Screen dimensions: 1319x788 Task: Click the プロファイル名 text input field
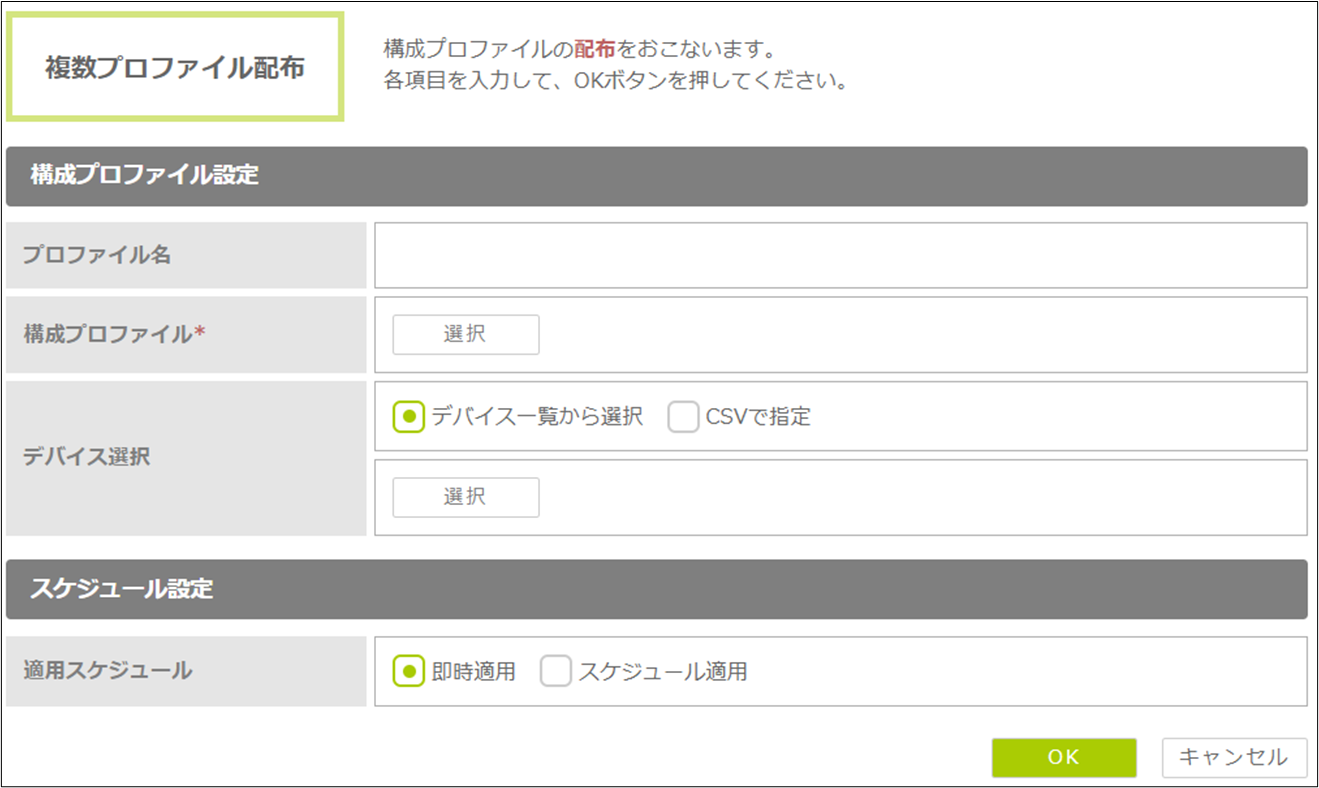pyautogui.click(x=840, y=255)
